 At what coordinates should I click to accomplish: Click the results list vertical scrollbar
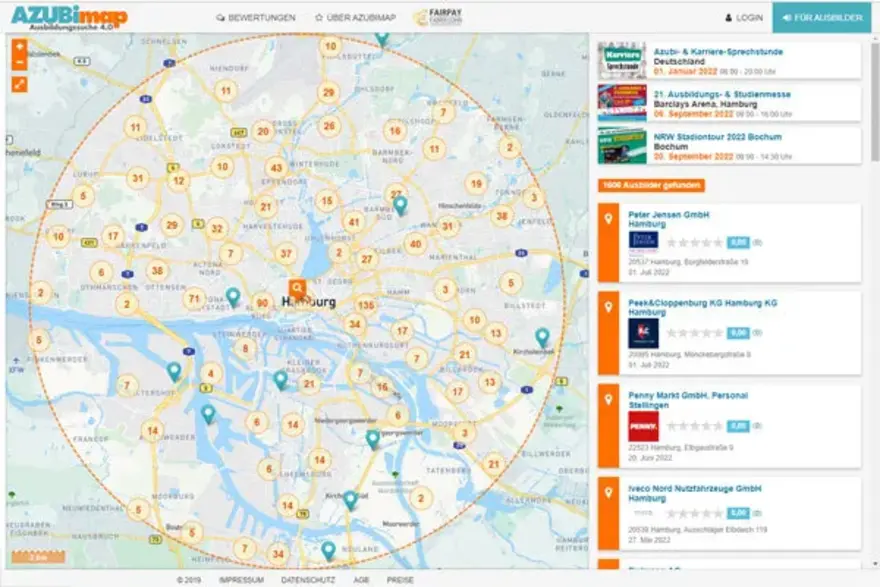[x=875, y=101]
